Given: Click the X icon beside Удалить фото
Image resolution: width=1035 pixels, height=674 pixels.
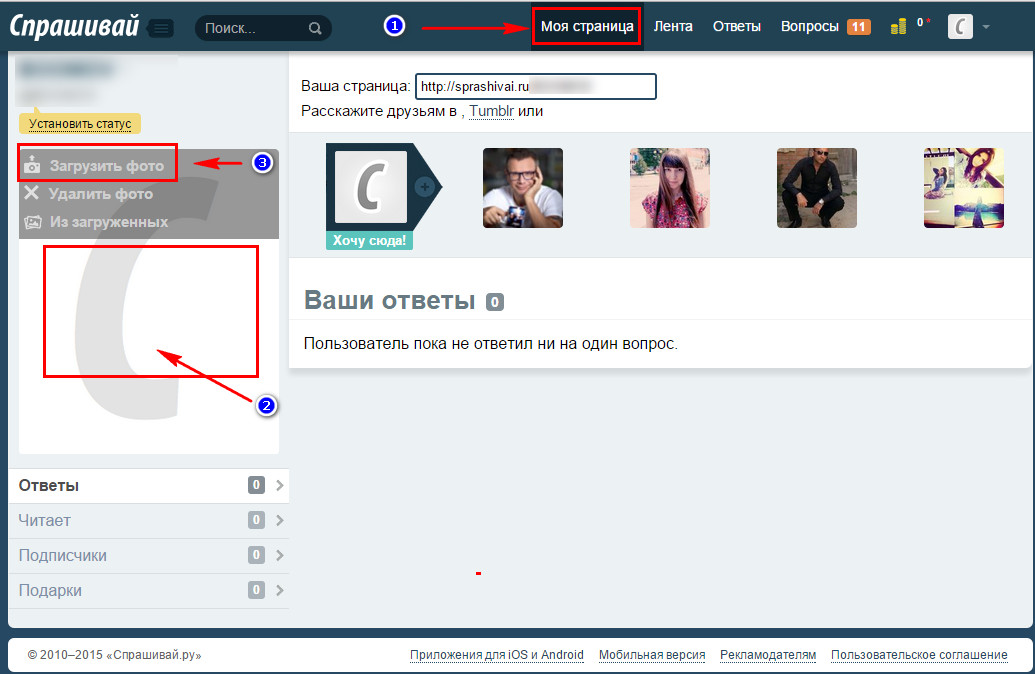Looking at the screenshot, I should click(x=31, y=193).
